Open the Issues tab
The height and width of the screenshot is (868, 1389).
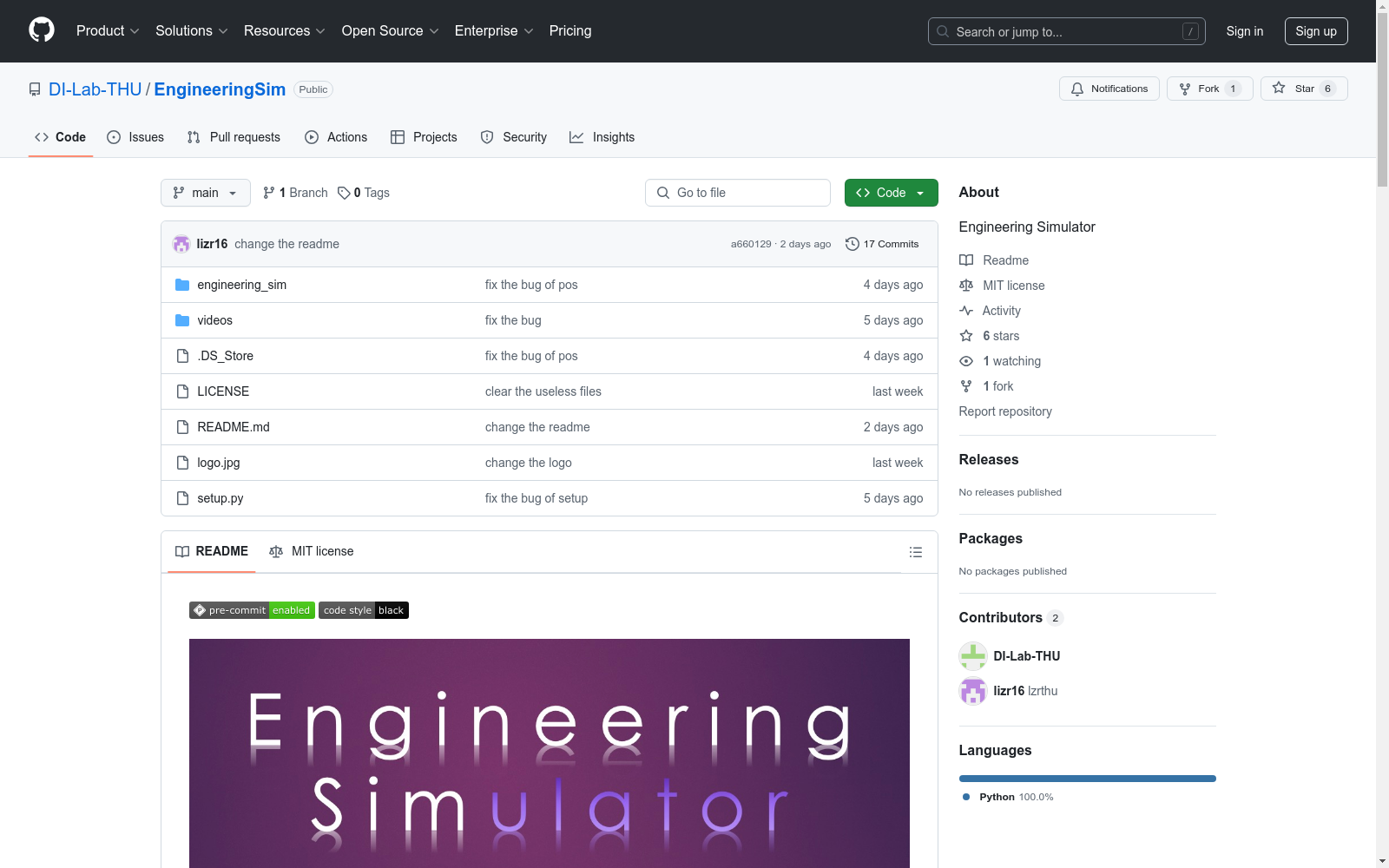135,137
